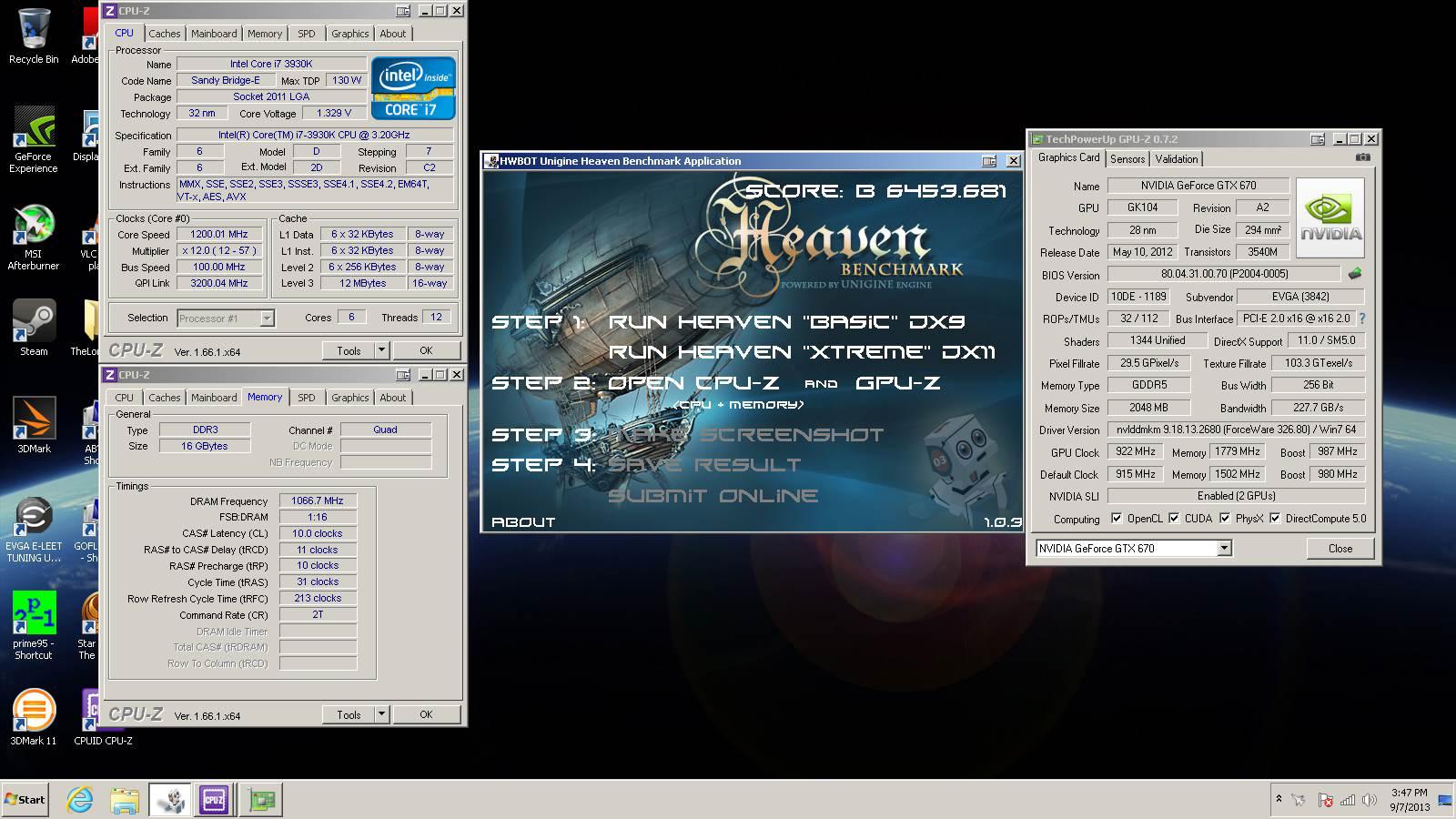Screen dimensions: 1456x819
Task: Open the Windows Start button
Action: (x=25, y=800)
